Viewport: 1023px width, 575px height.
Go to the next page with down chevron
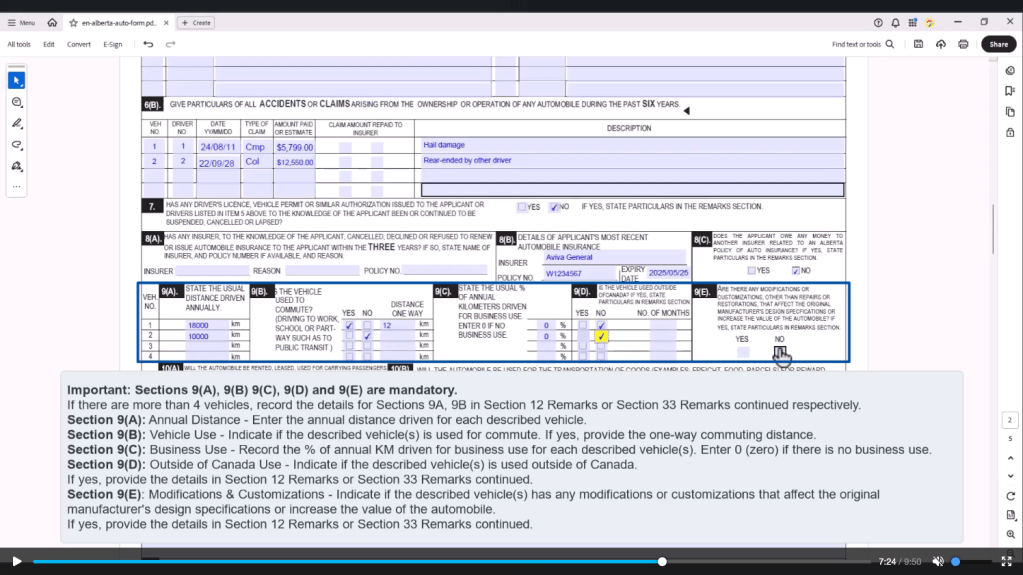[1011, 475]
